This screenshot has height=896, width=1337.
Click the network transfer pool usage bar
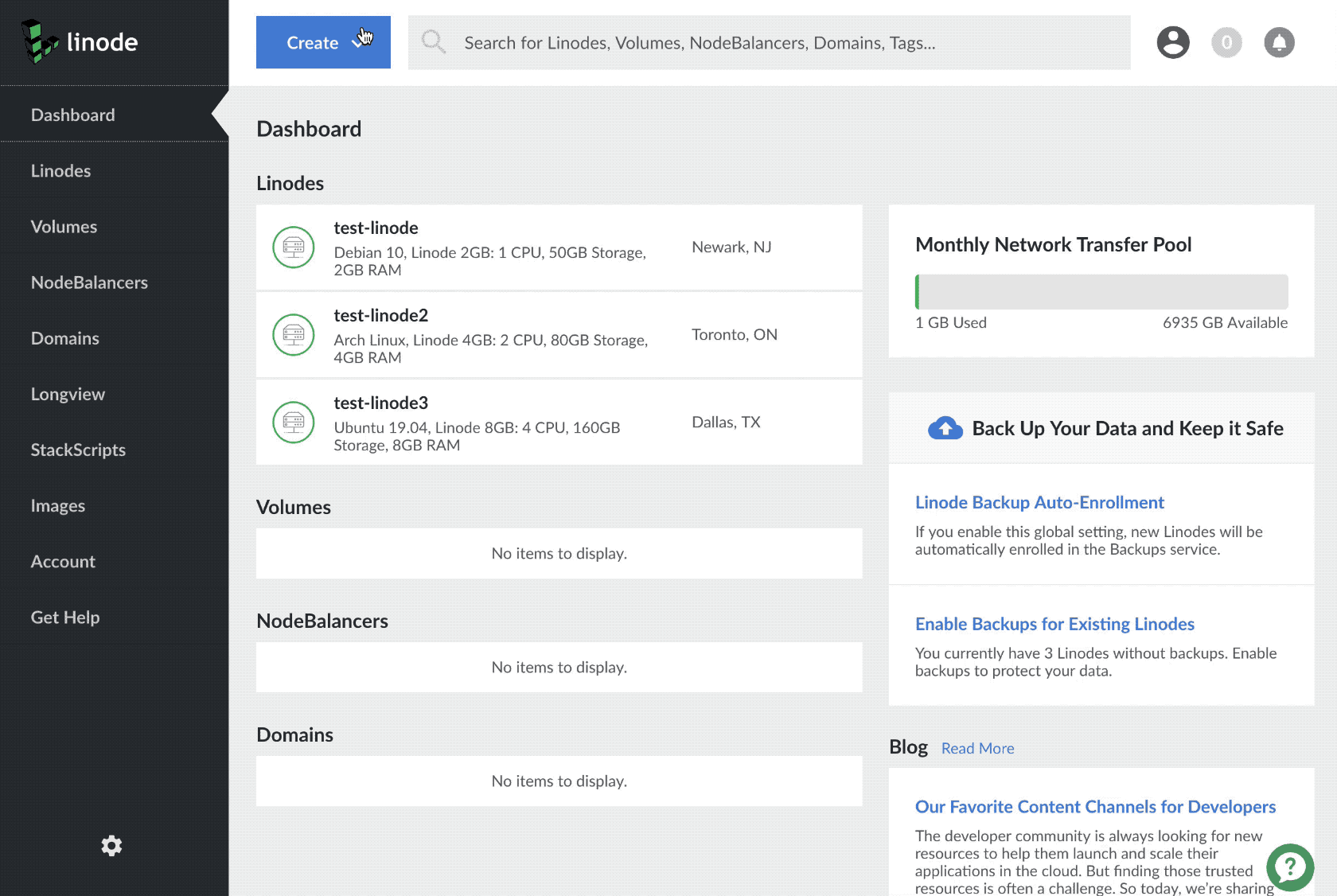click(x=1101, y=292)
